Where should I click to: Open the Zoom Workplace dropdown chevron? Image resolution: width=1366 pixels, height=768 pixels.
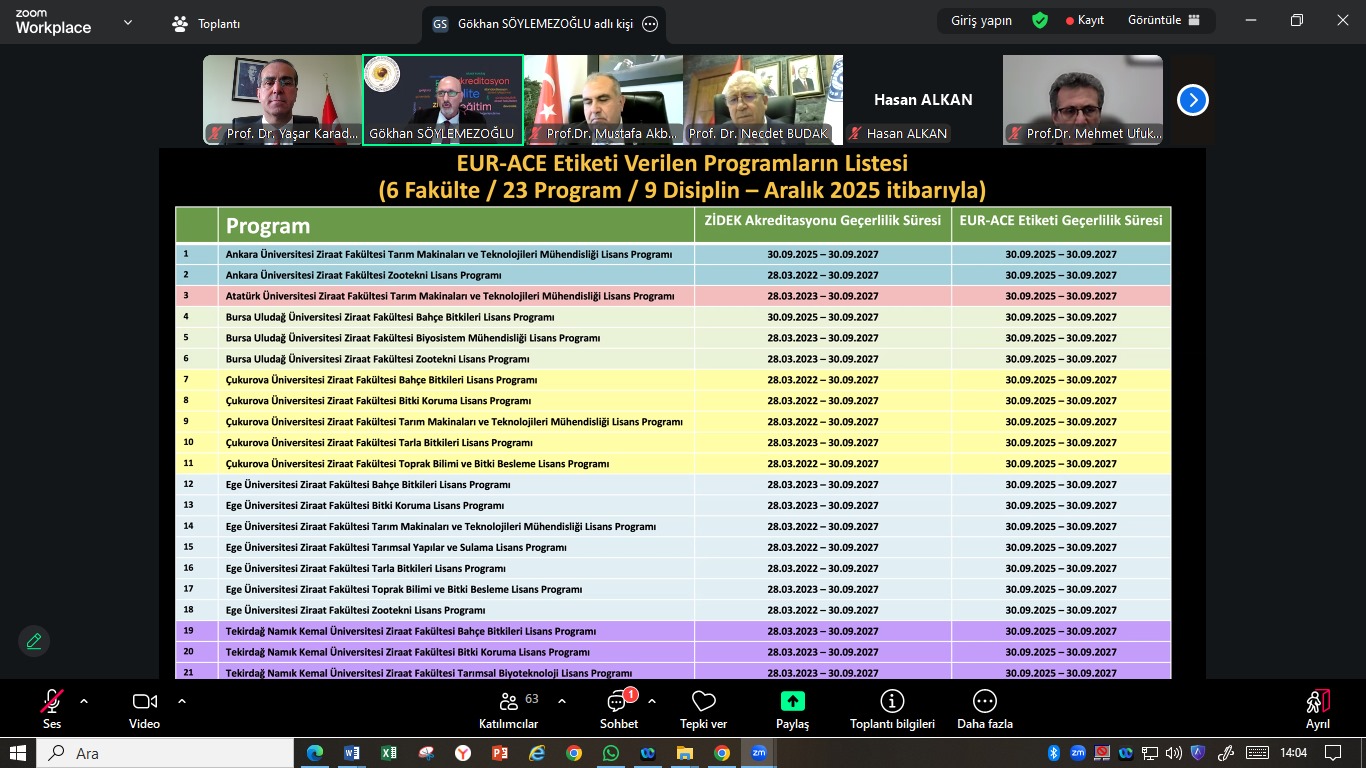[x=128, y=22]
